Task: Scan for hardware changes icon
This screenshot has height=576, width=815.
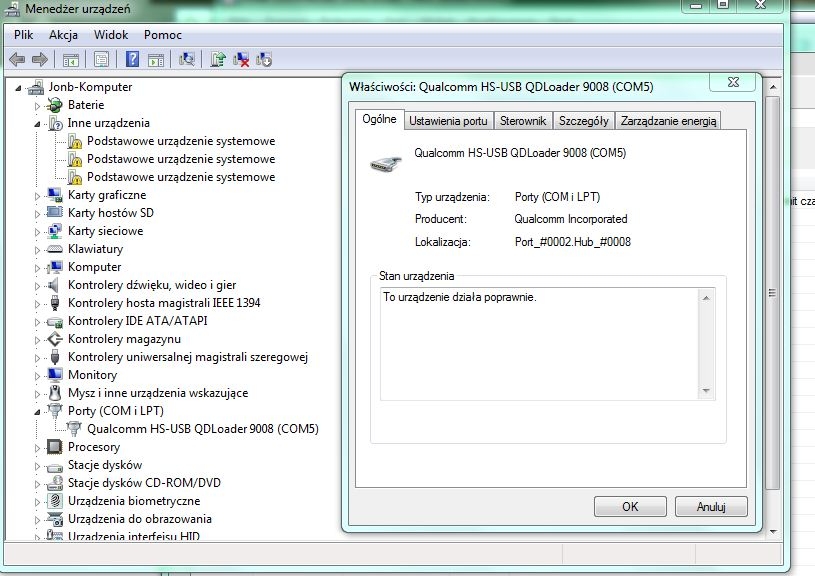Action: tap(187, 59)
